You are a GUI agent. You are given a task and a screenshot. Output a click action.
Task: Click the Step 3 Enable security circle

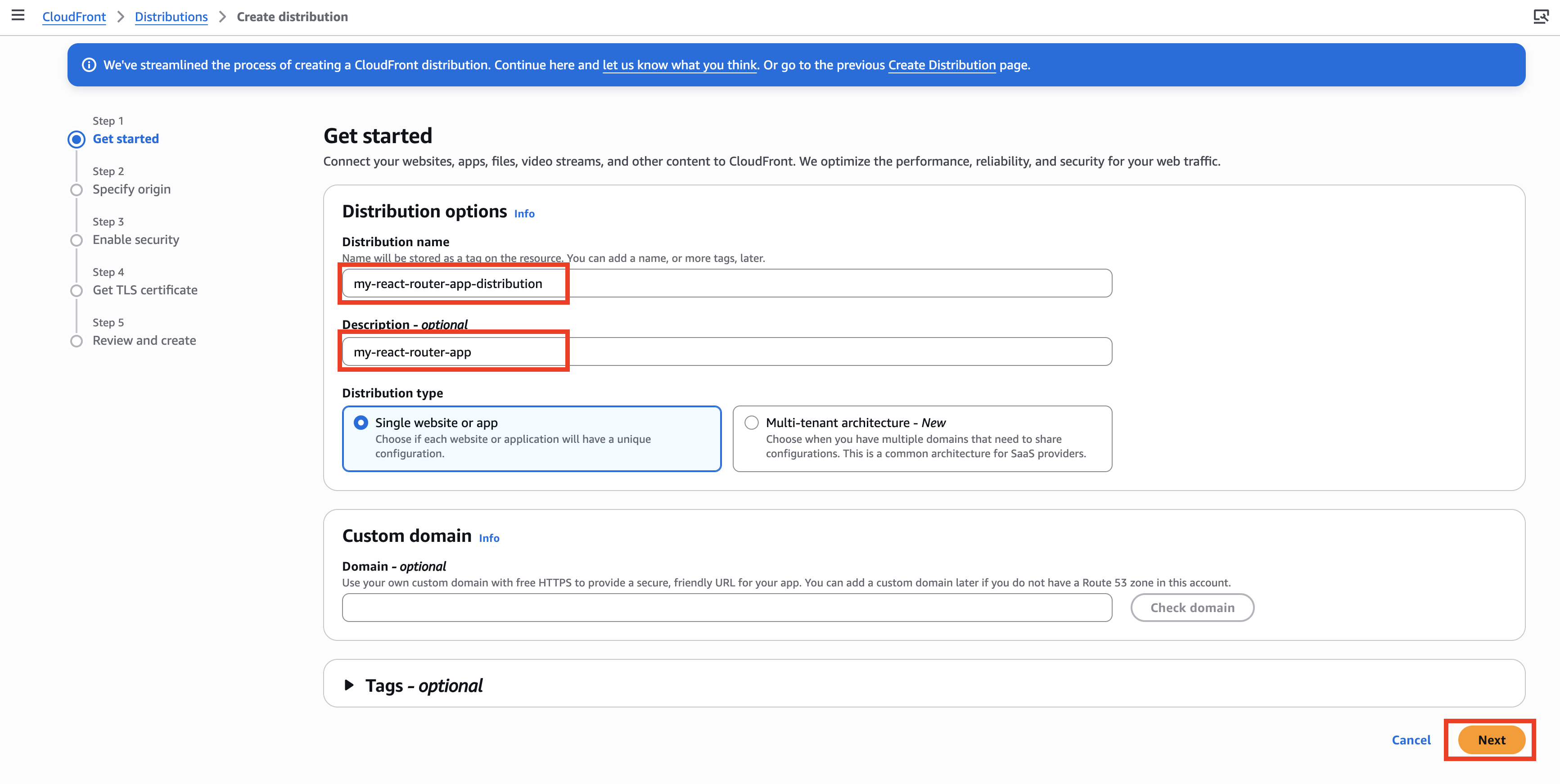coord(77,240)
